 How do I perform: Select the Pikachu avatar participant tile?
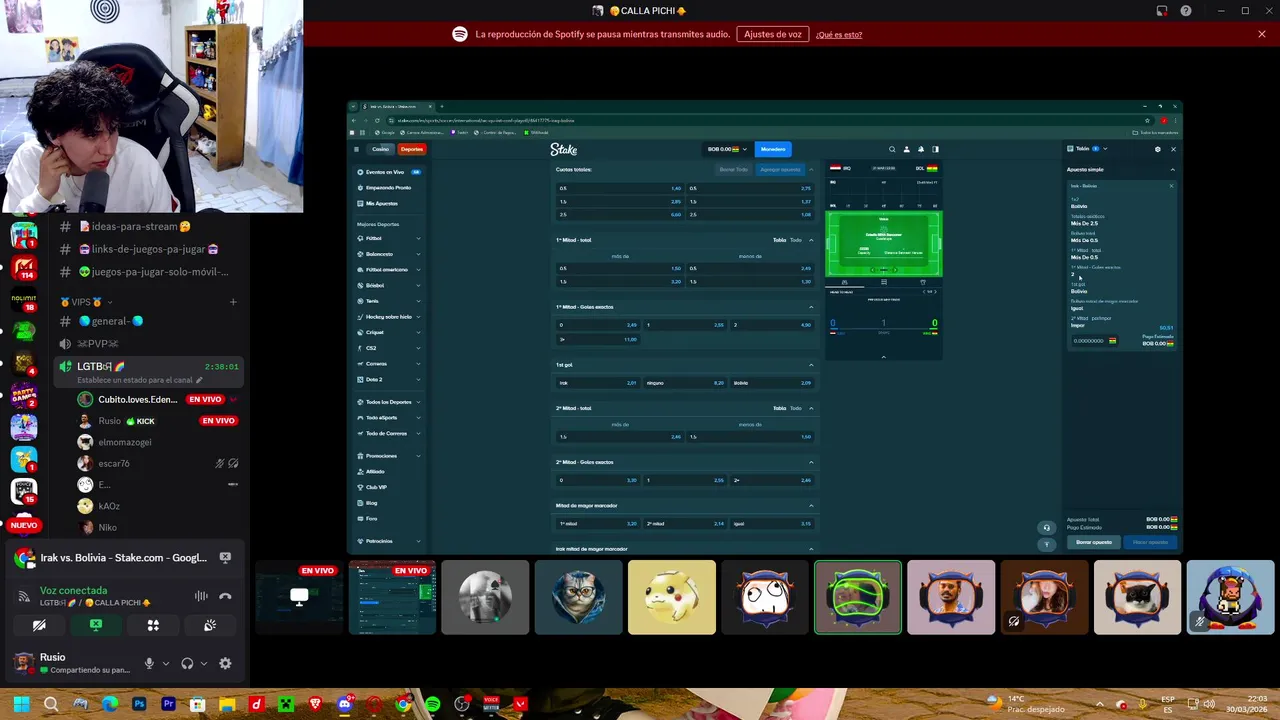[672, 597]
